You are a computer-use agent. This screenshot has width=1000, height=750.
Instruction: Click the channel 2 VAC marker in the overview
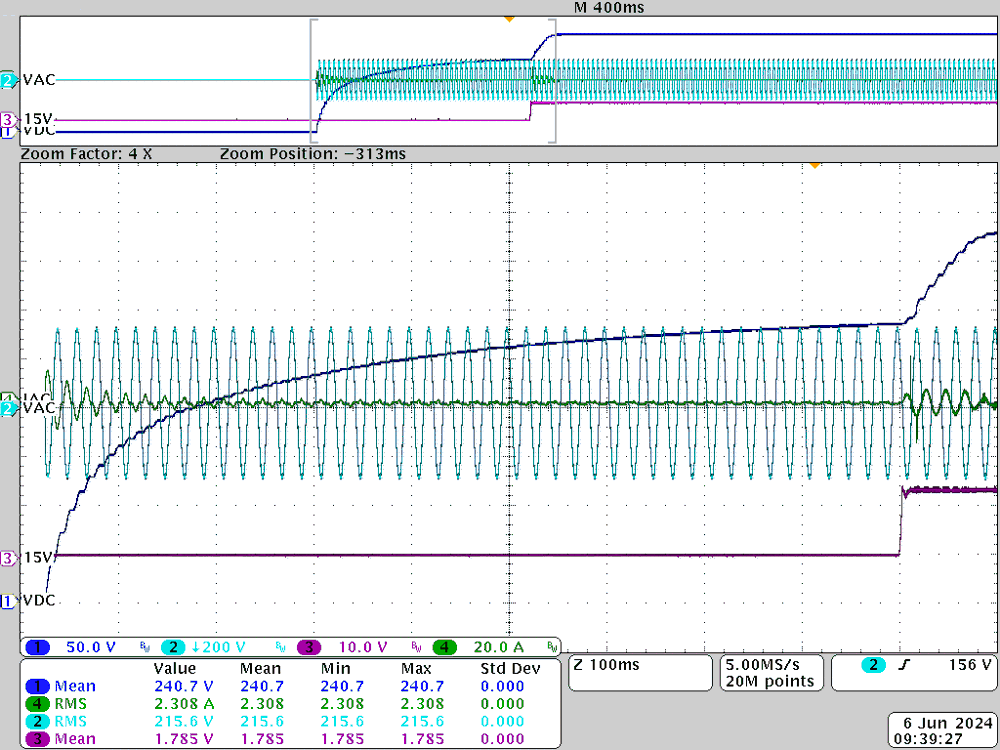click(8, 80)
